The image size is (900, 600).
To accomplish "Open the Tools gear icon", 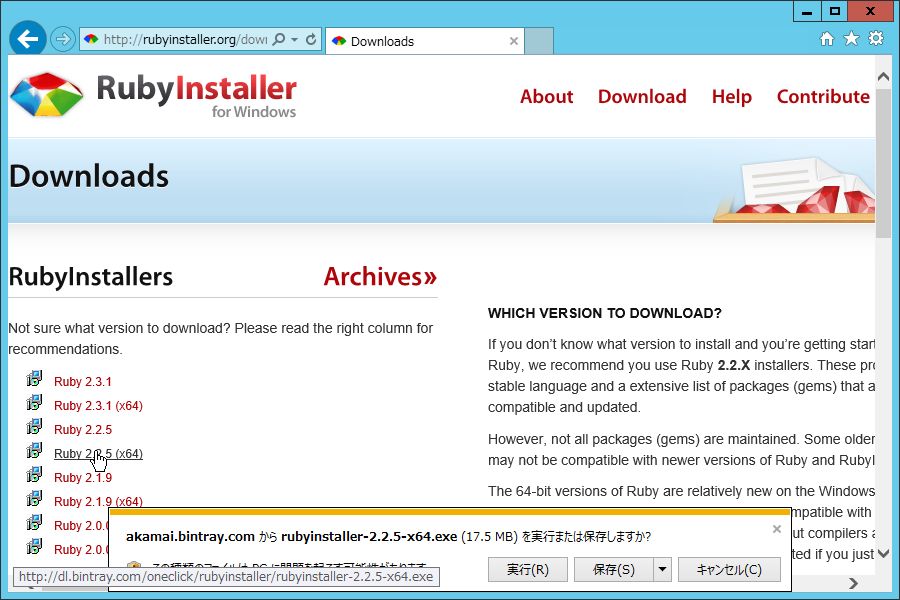I will tap(876, 38).
